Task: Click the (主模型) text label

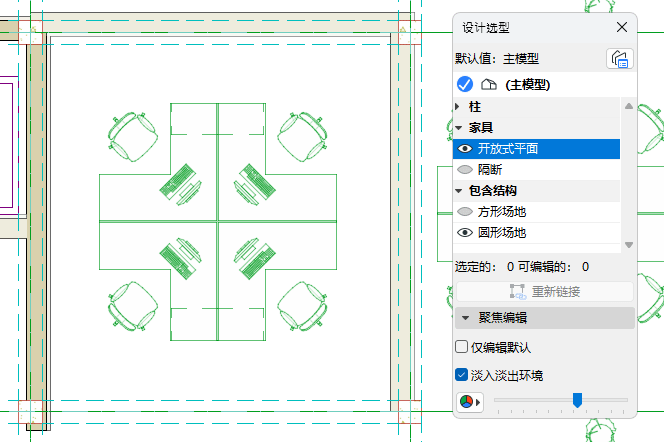Action: 528,85
